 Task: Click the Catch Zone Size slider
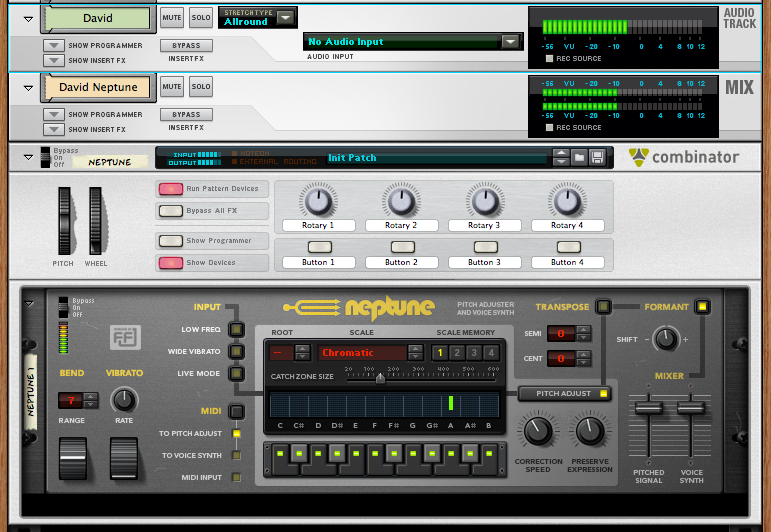pyautogui.click(x=380, y=378)
